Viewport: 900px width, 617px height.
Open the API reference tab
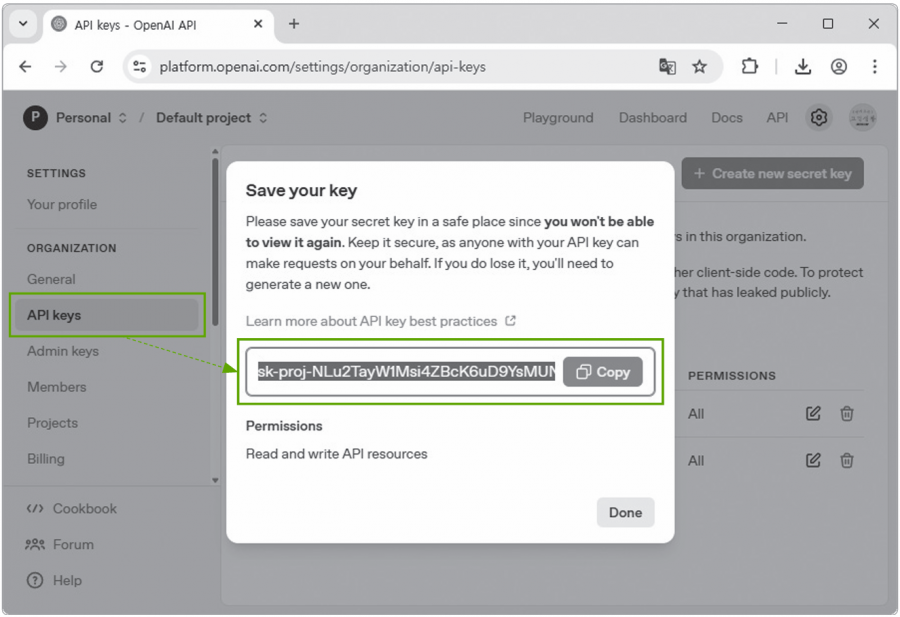pos(777,118)
